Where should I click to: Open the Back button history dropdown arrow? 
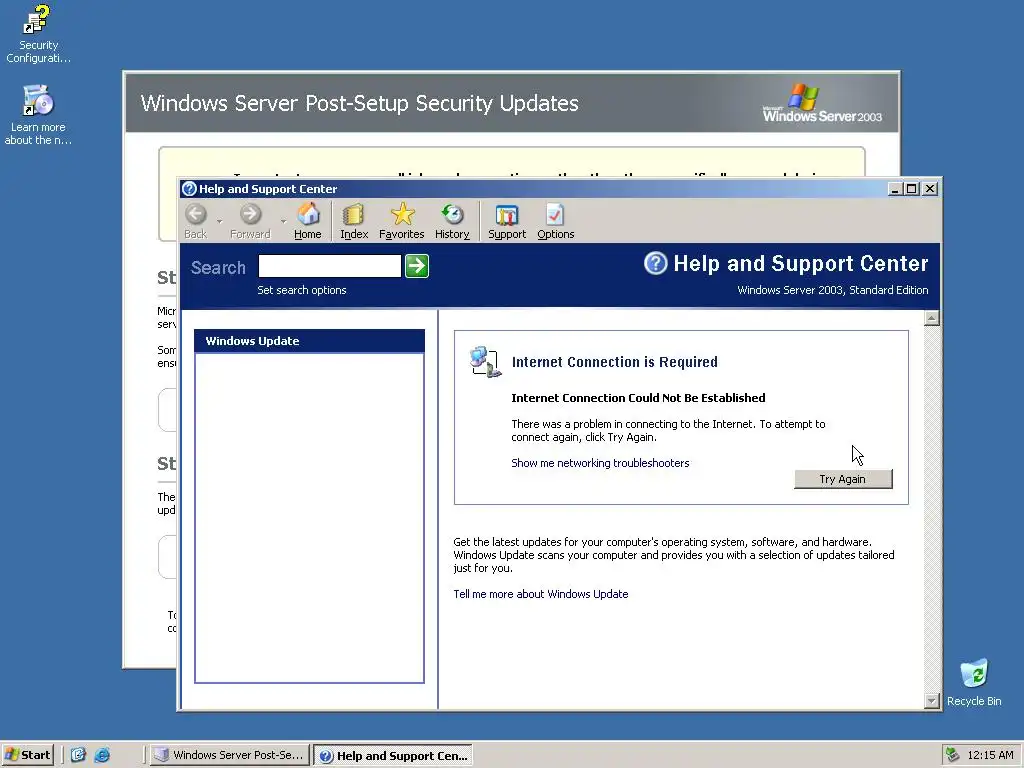219,221
